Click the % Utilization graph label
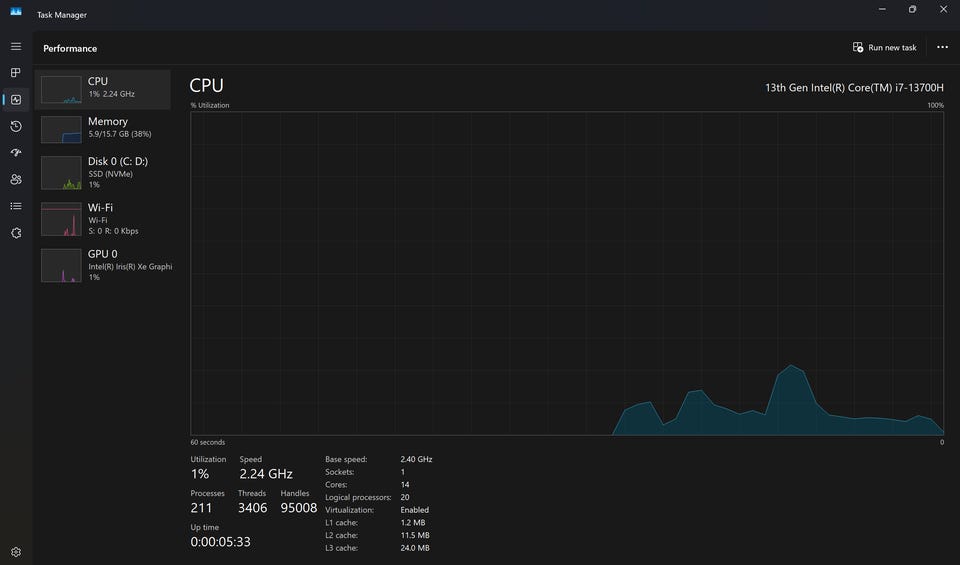 (x=210, y=105)
